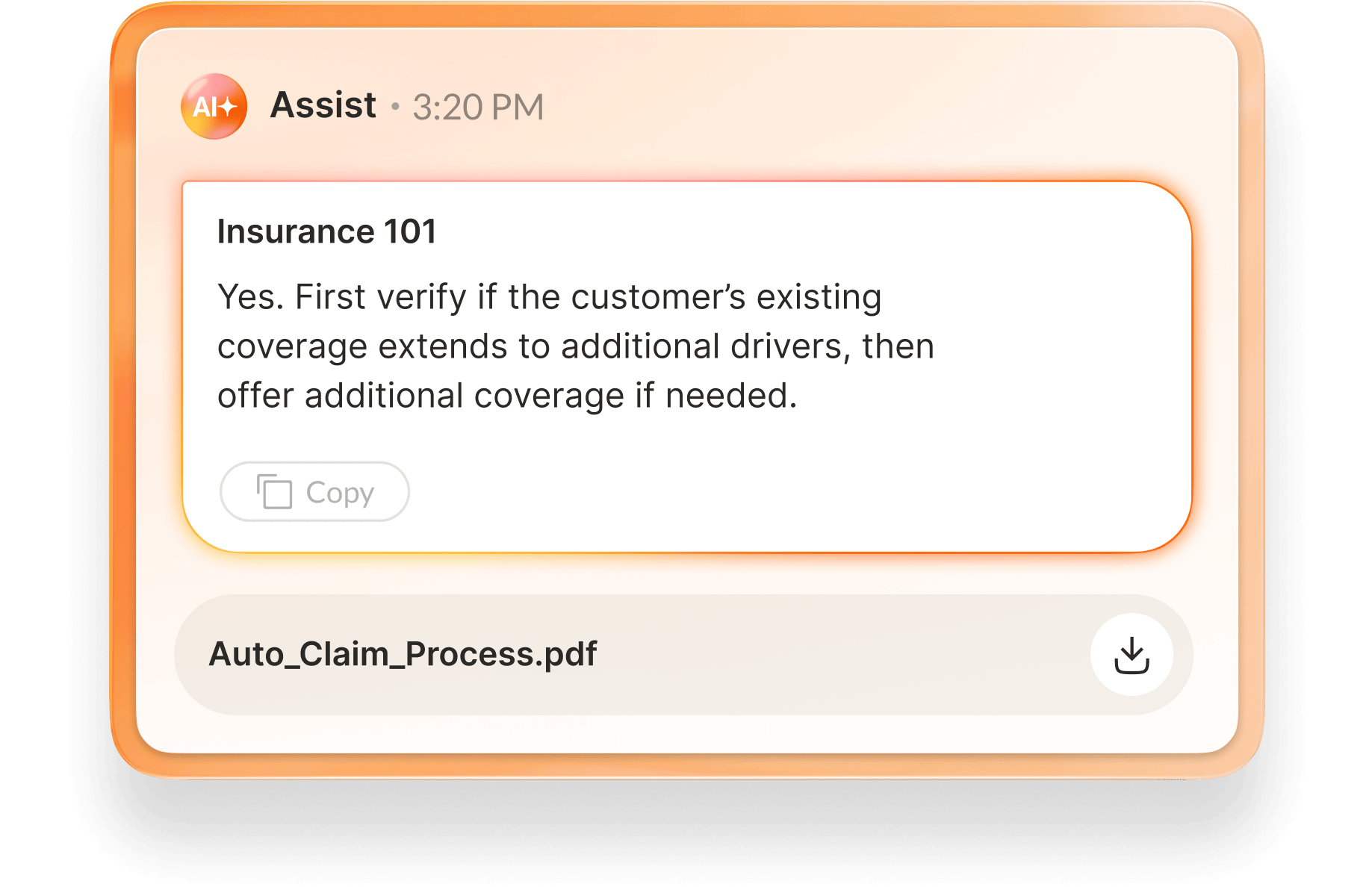The height and width of the screenshot is (887, 1372).
Task: Click the Assist sender name
Action: 322,105
